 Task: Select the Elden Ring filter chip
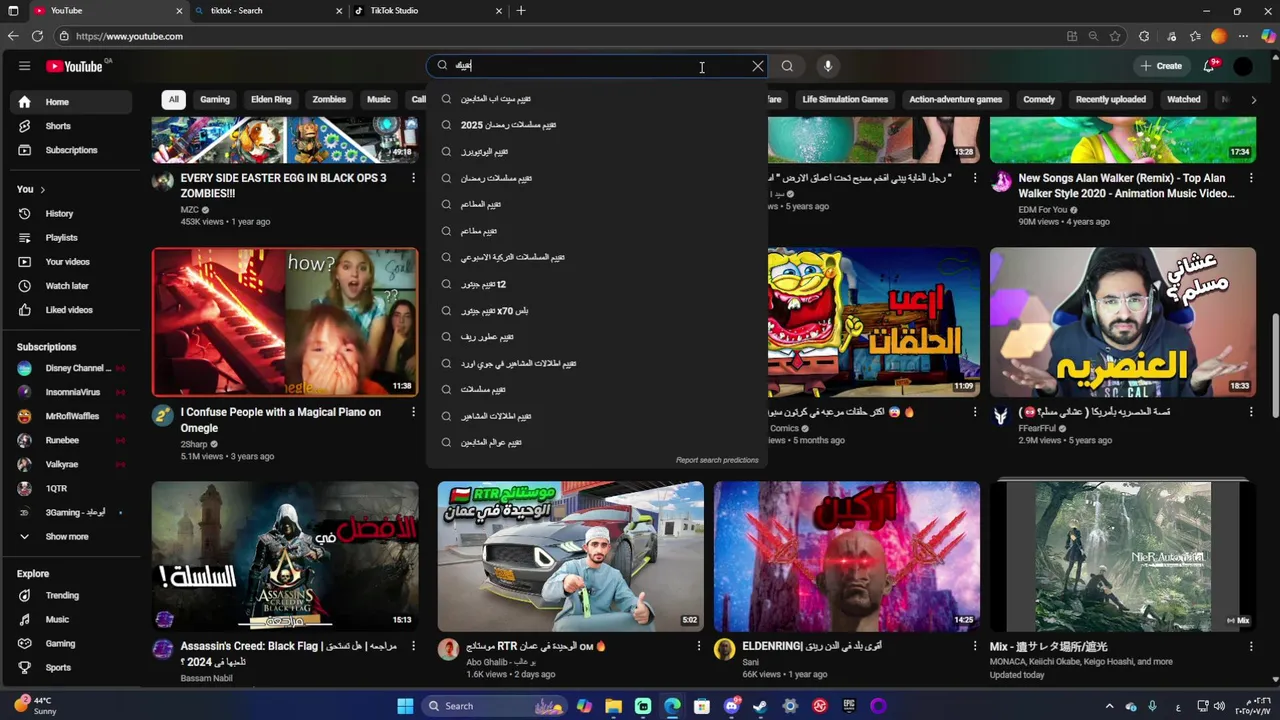point(271,99)
